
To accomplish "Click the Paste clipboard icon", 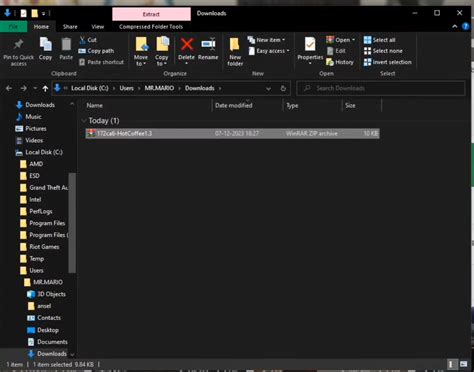I will pyautogui.click(x=66, y=49).
